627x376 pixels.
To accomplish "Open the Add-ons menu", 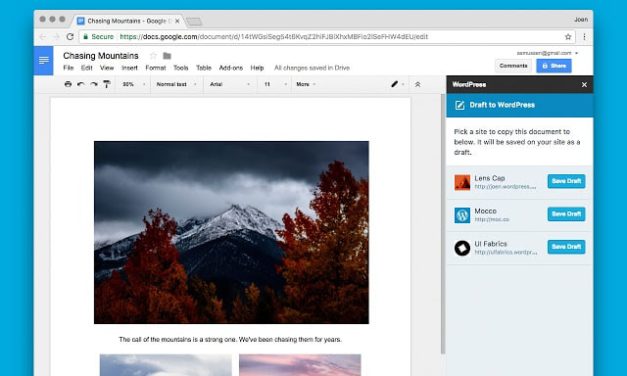I will [231, 68].
